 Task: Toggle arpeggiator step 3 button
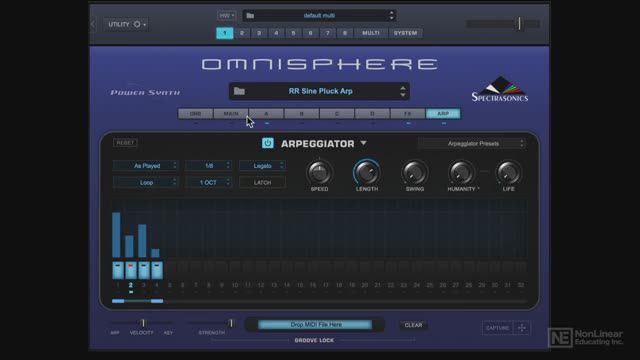point(144,270)
